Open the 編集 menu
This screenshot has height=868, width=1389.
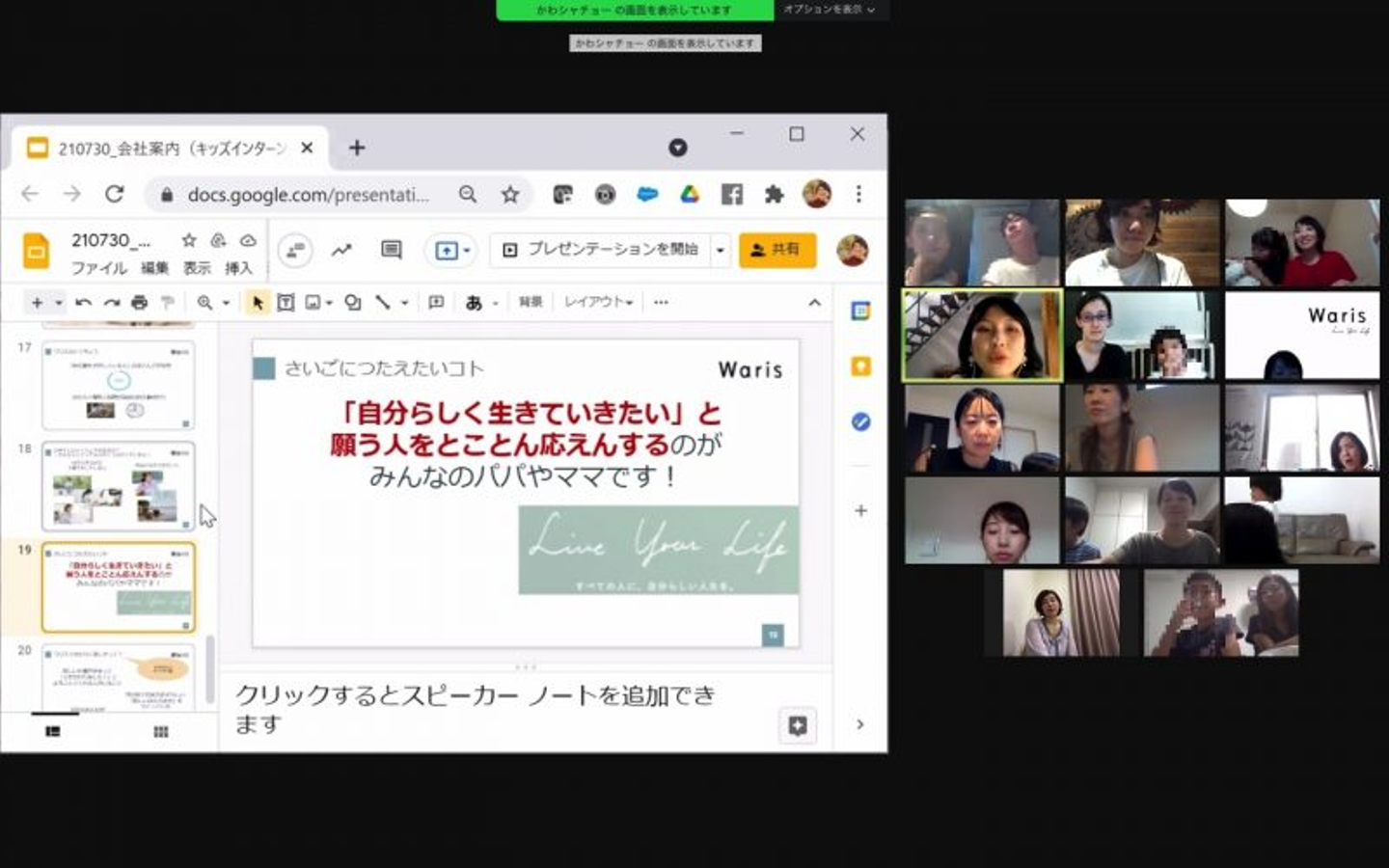pyautogui.click(x=154, y=268)
